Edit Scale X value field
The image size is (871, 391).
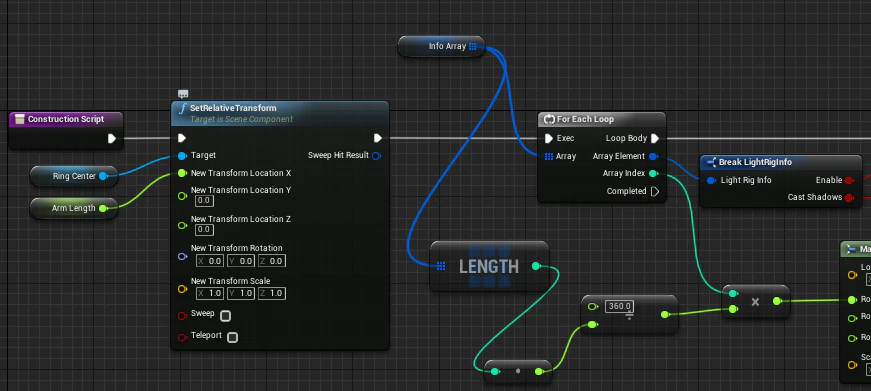pyautogui.click(x=209, y=293)
